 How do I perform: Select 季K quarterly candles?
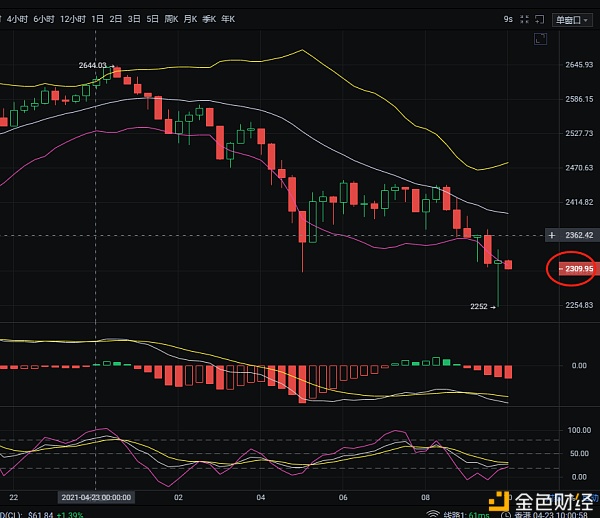pyautogui.click(x=212, y=19)
